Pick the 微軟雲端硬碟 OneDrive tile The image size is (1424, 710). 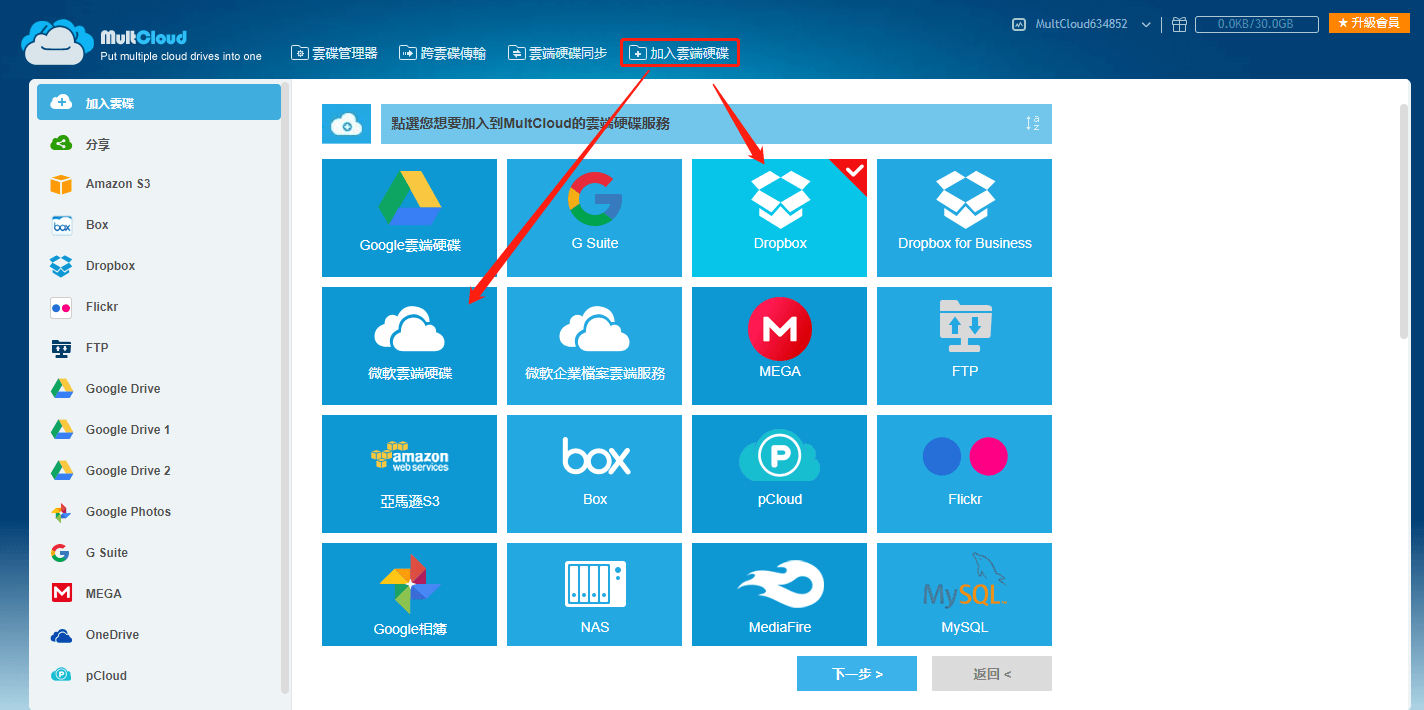[409, 346]
